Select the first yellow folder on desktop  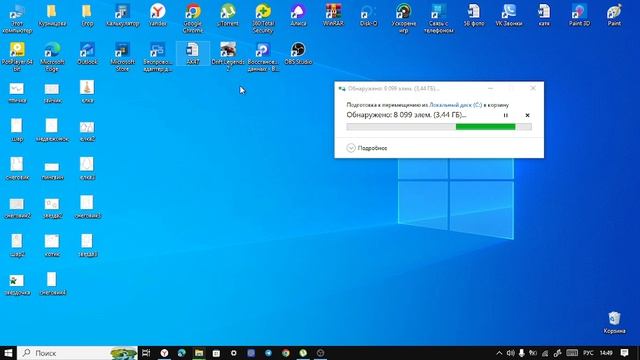pyautogui.click(x=52, y=16)
